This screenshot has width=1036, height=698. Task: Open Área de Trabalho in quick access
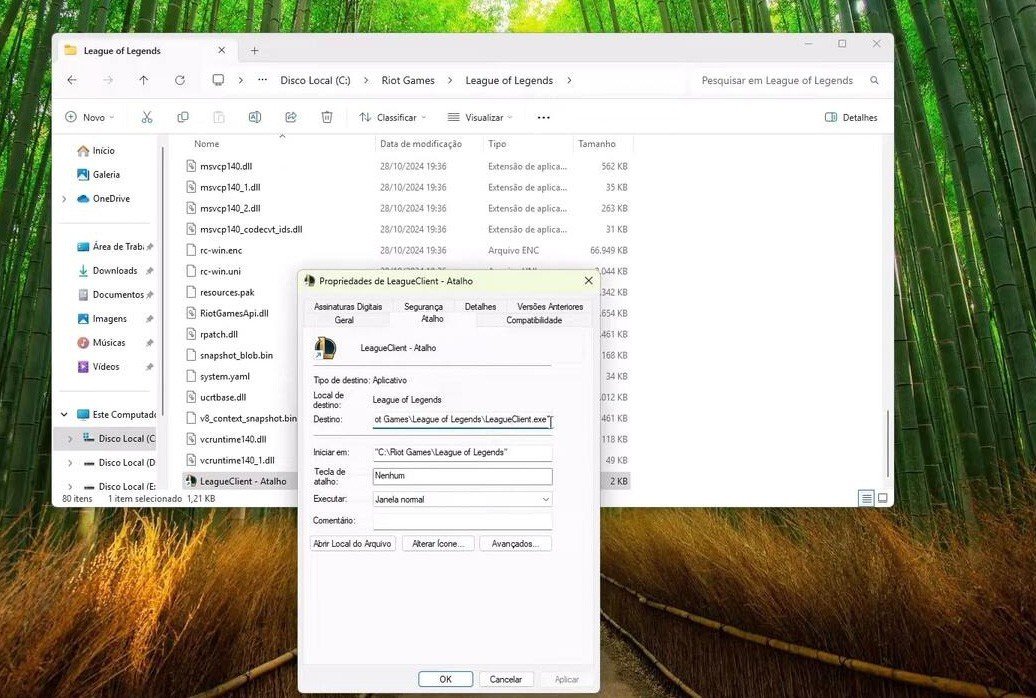(x=111, y=247)
